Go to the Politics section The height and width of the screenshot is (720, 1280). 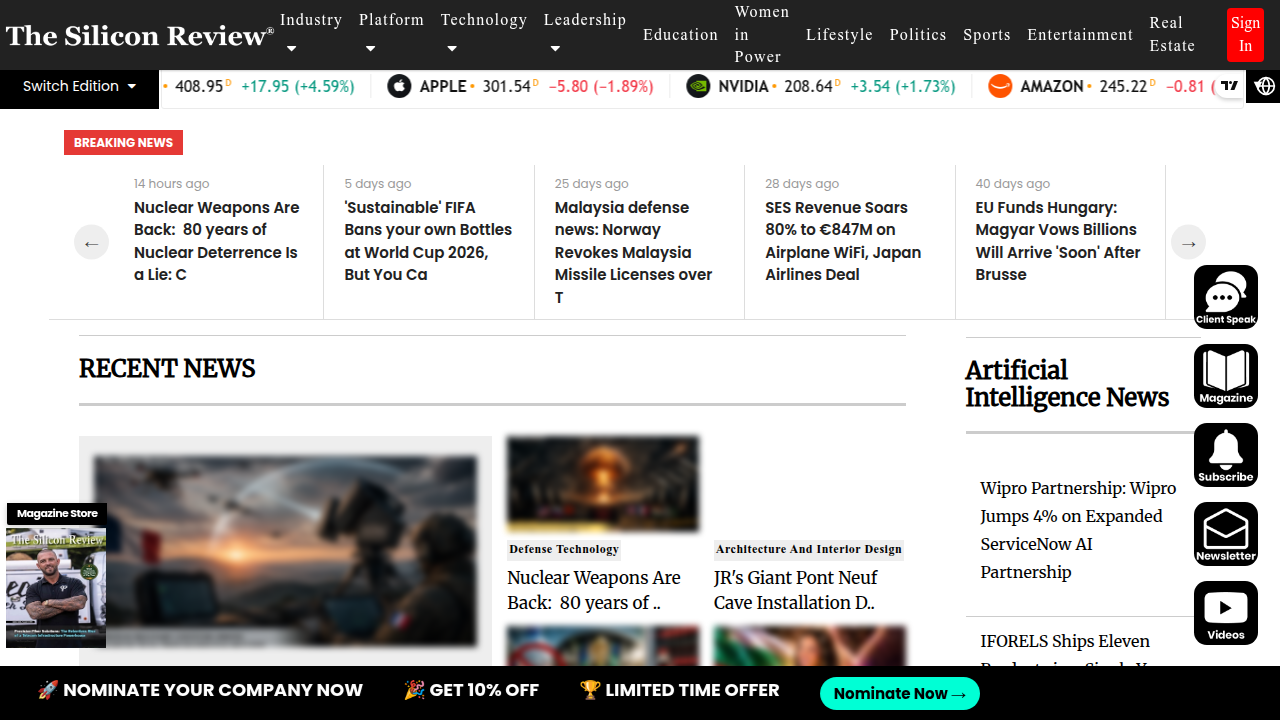918,35
